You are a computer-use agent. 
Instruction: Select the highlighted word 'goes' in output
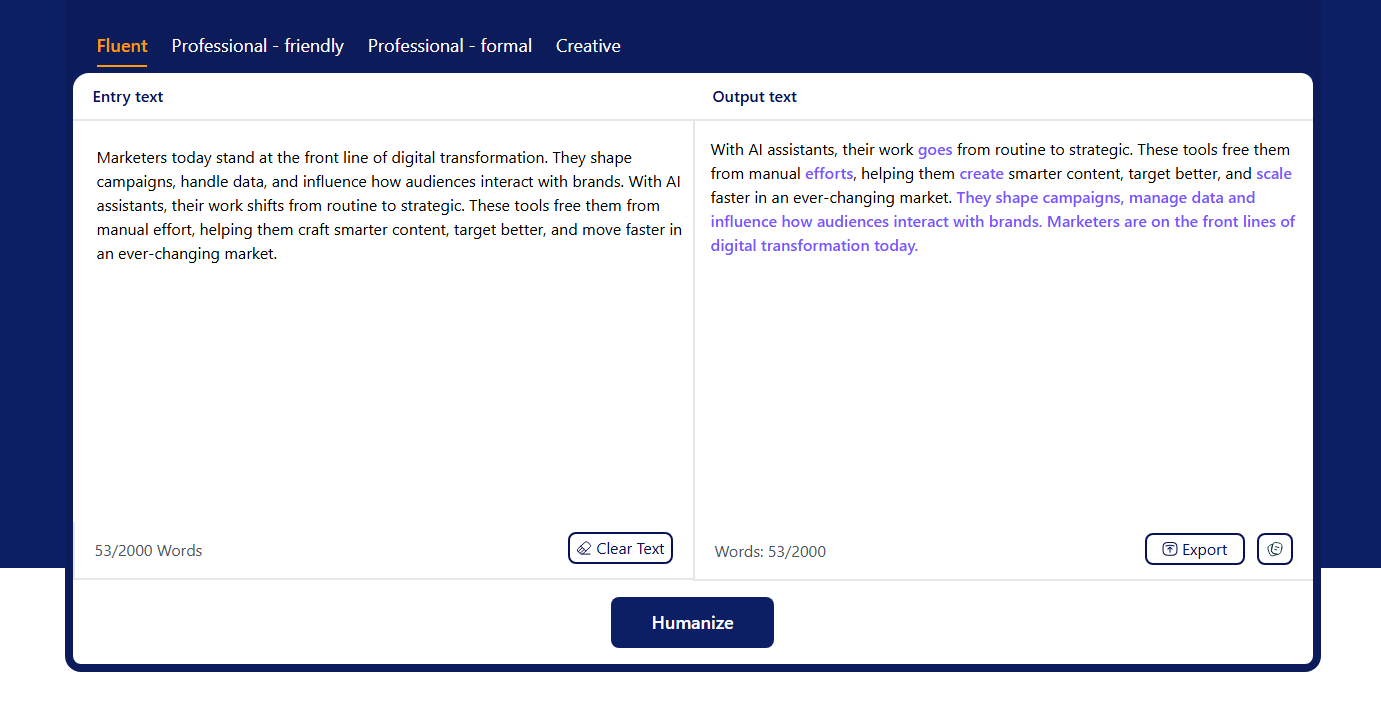coord(934,149)
